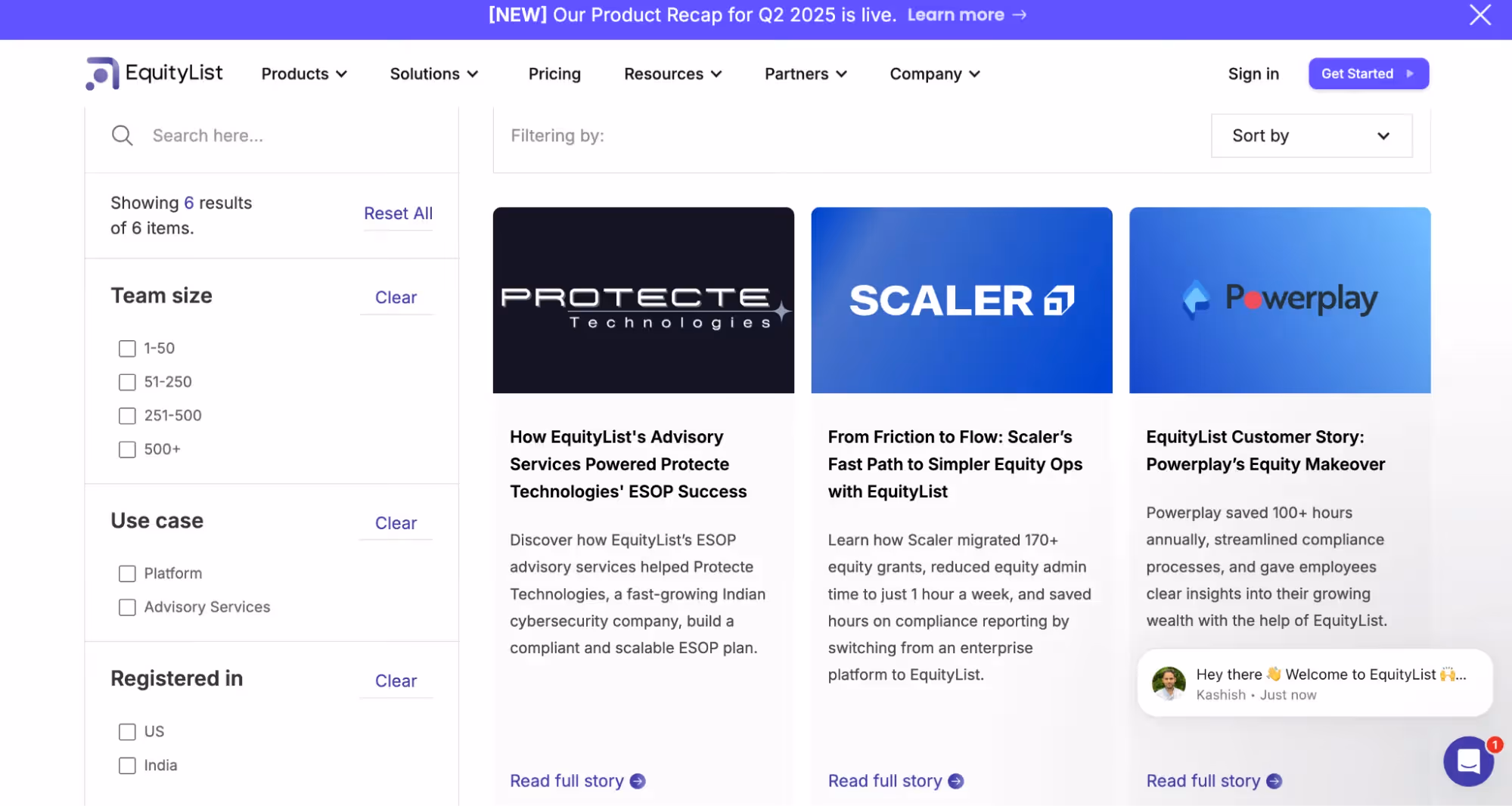Click arrow icon beside Protecte Read full story
This screenshot has width=1512, height=806.
tap(638, 781)
